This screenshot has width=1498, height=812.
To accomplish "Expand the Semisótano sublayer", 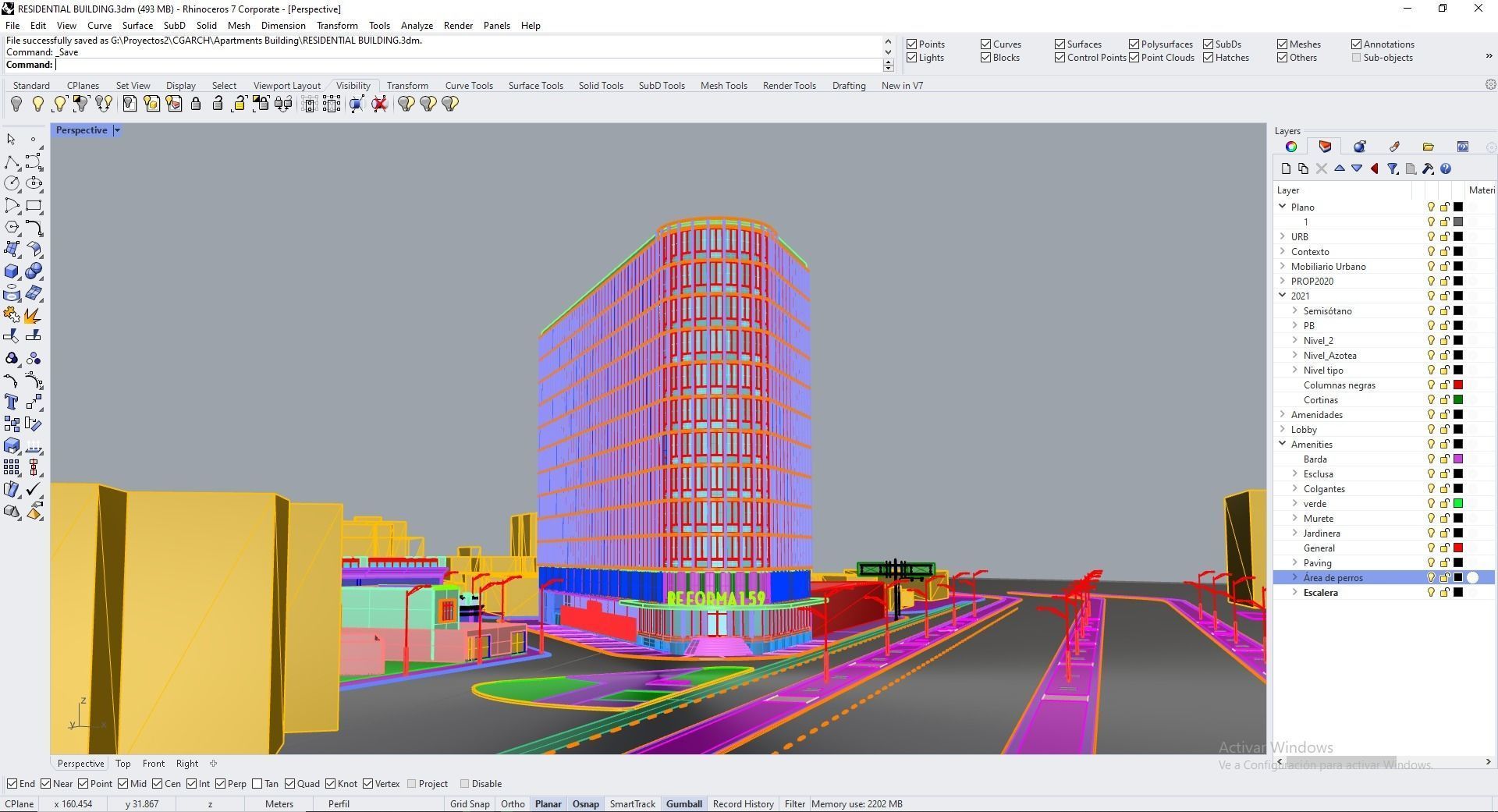I will [x=1294, y=310].
